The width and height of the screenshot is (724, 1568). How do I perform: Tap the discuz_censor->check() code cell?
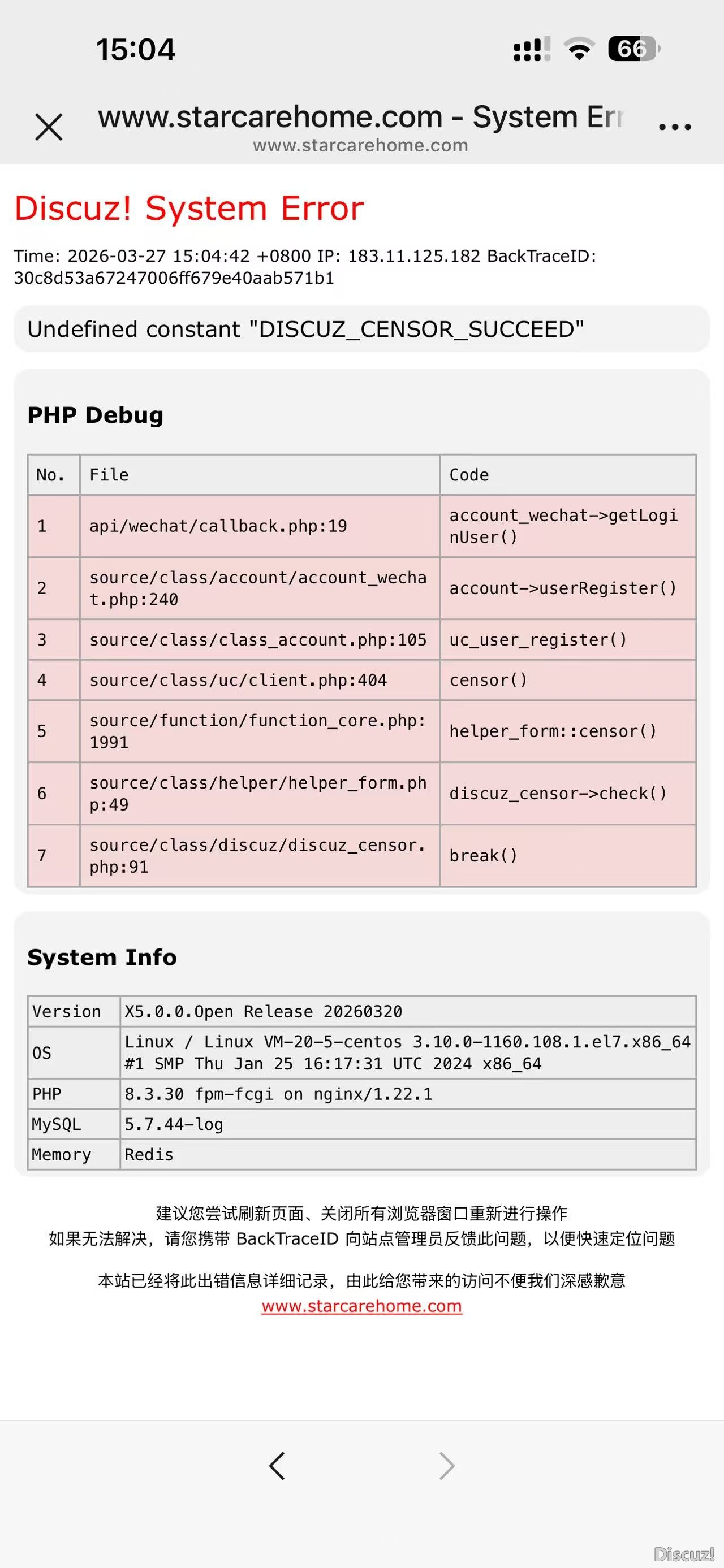click(558, 794)
